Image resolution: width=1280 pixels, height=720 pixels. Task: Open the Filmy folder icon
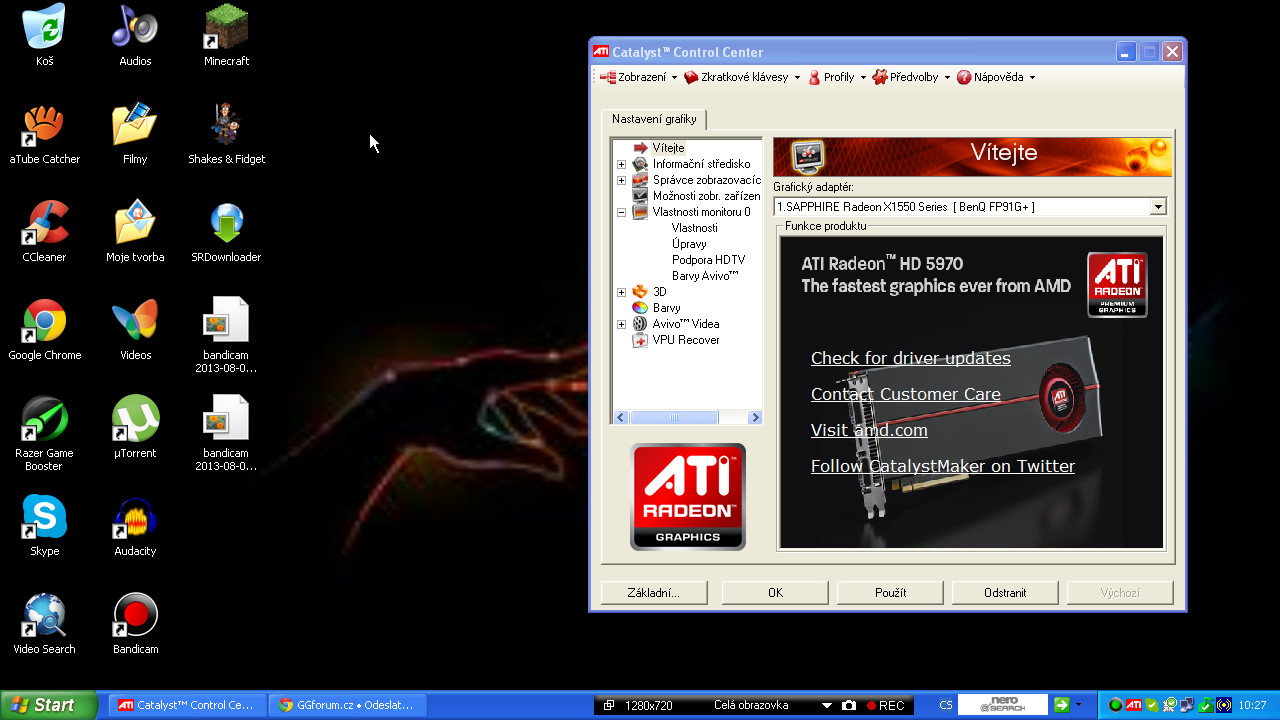click(135, 133)
